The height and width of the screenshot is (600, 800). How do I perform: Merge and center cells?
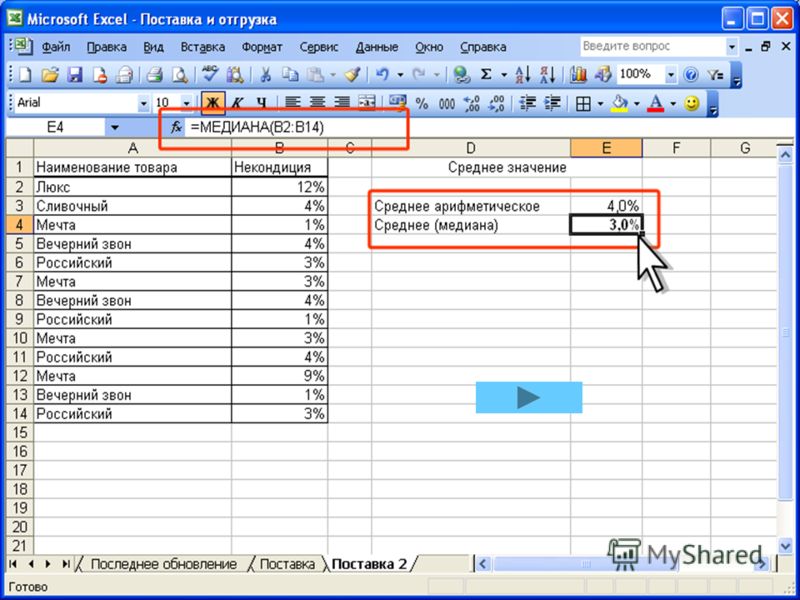[367, 104]
